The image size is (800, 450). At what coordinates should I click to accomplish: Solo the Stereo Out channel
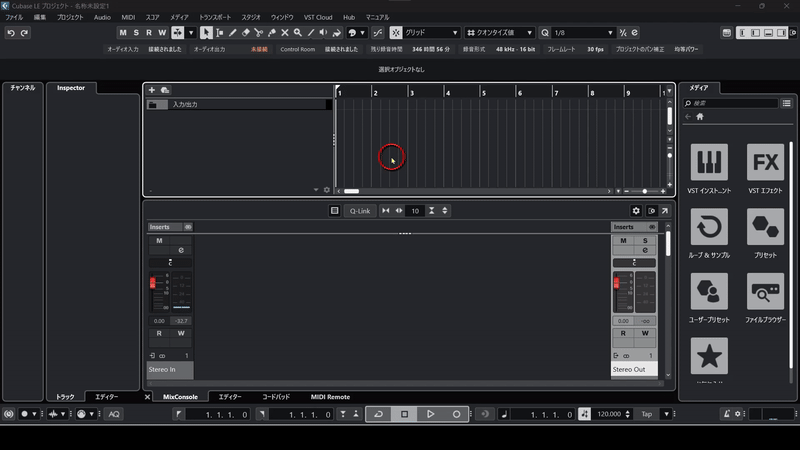645,240
